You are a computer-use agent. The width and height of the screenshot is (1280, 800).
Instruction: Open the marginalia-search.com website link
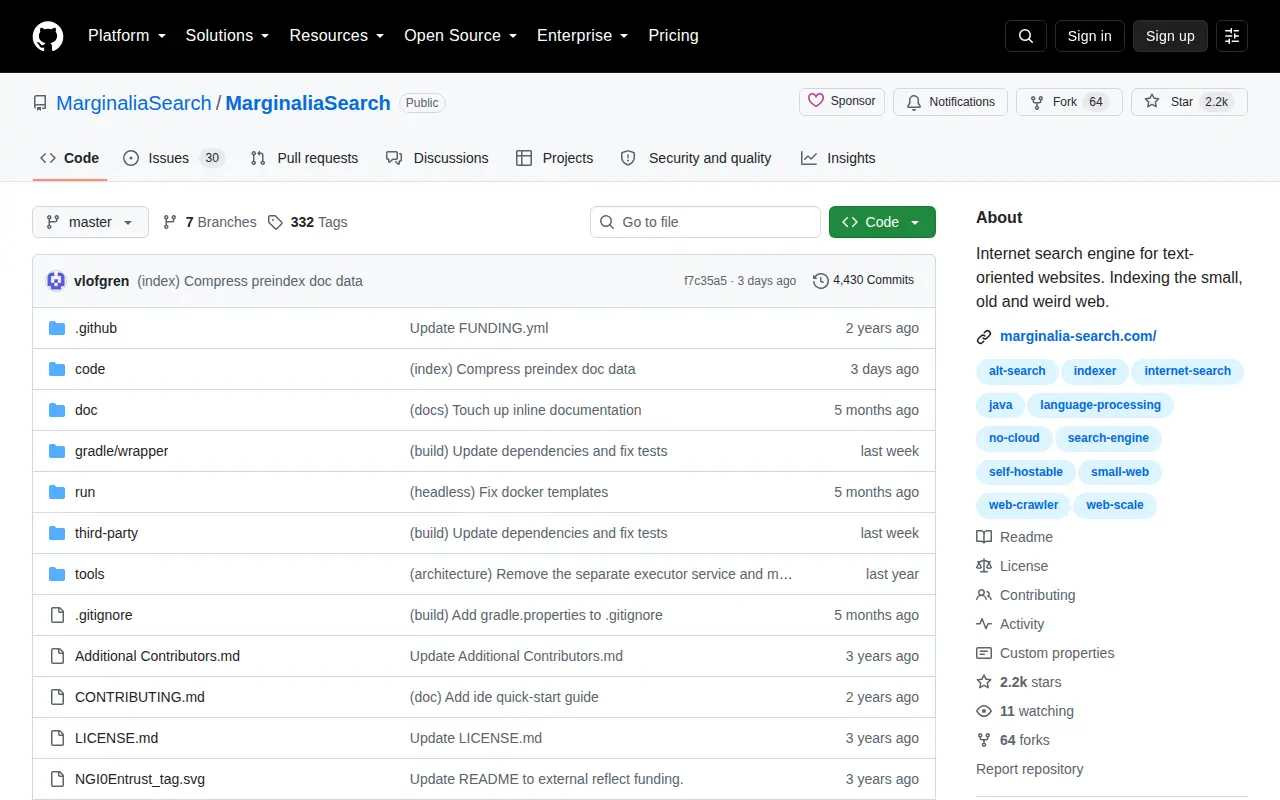point(1078,336)
